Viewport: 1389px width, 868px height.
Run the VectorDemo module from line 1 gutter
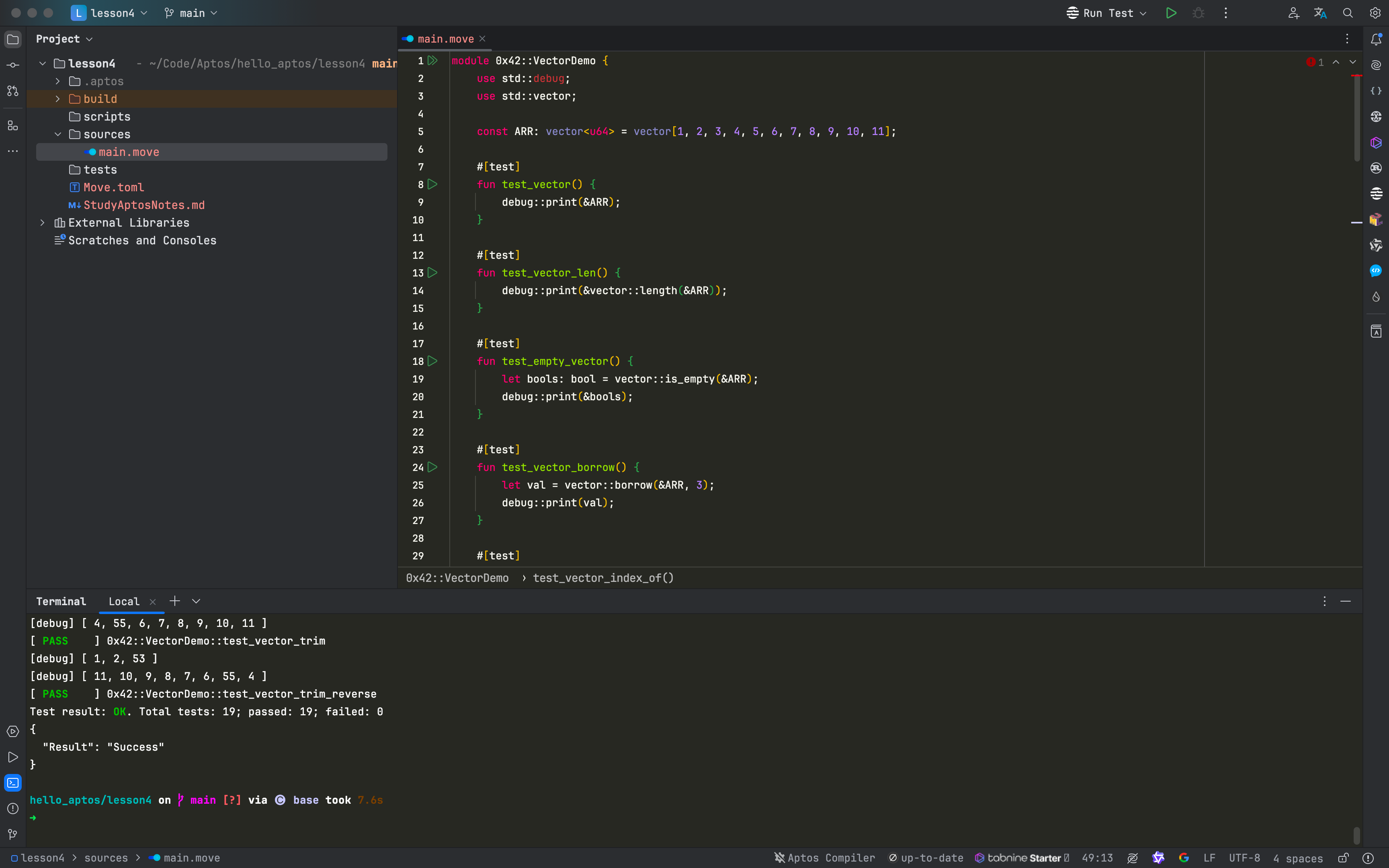(x=433, y=60)
